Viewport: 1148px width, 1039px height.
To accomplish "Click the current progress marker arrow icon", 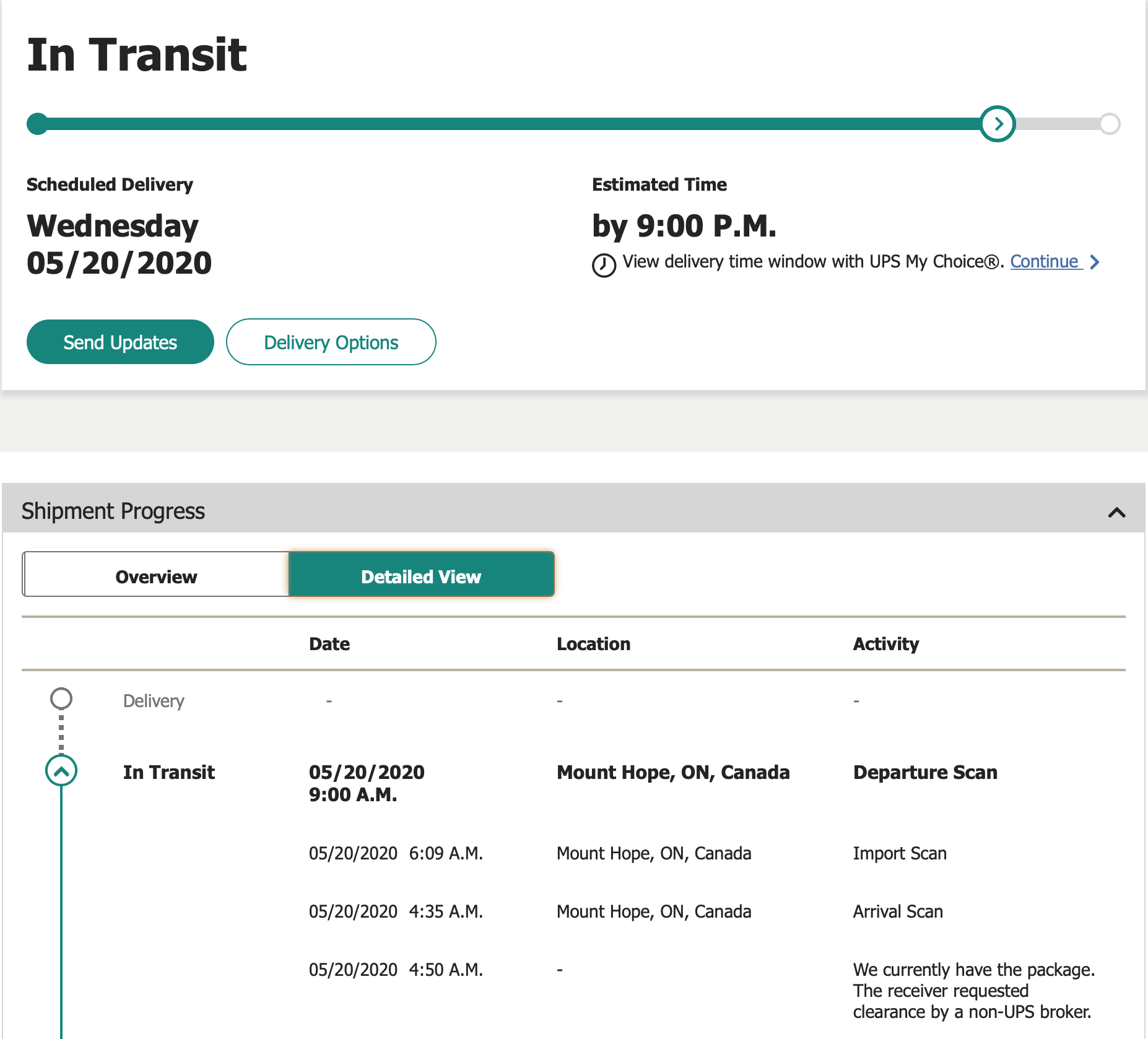I will pyautogui.click(x=998, y=124).
